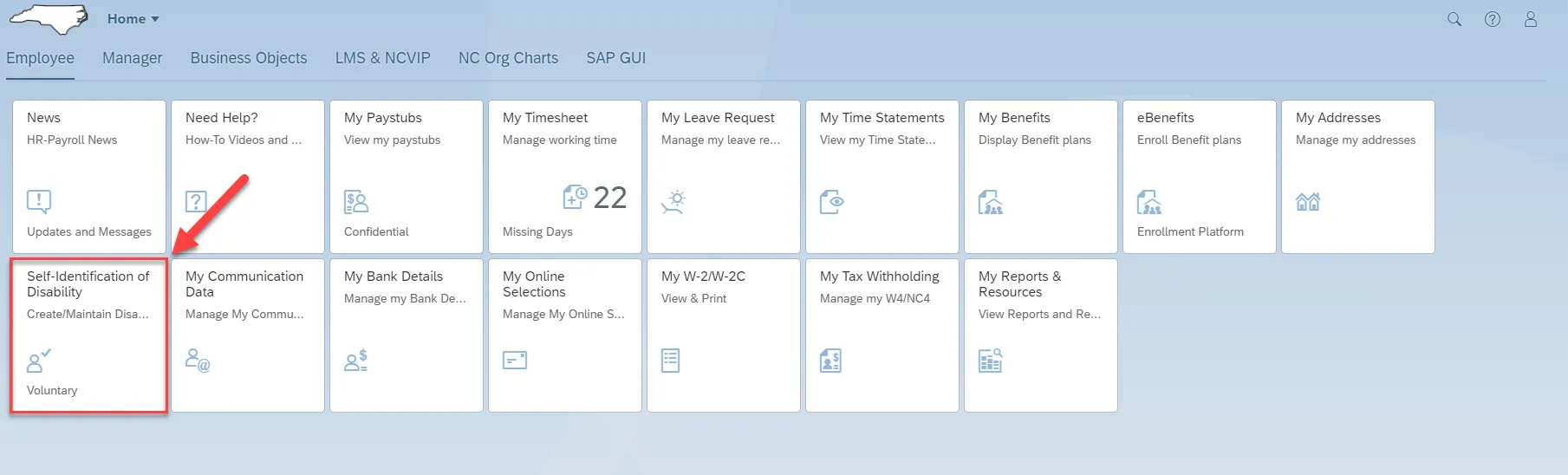Image resolution: width=1568 pixels, height=475 pixels.
Task: Click the user profile icon
Action: [x=1531, y=19]
